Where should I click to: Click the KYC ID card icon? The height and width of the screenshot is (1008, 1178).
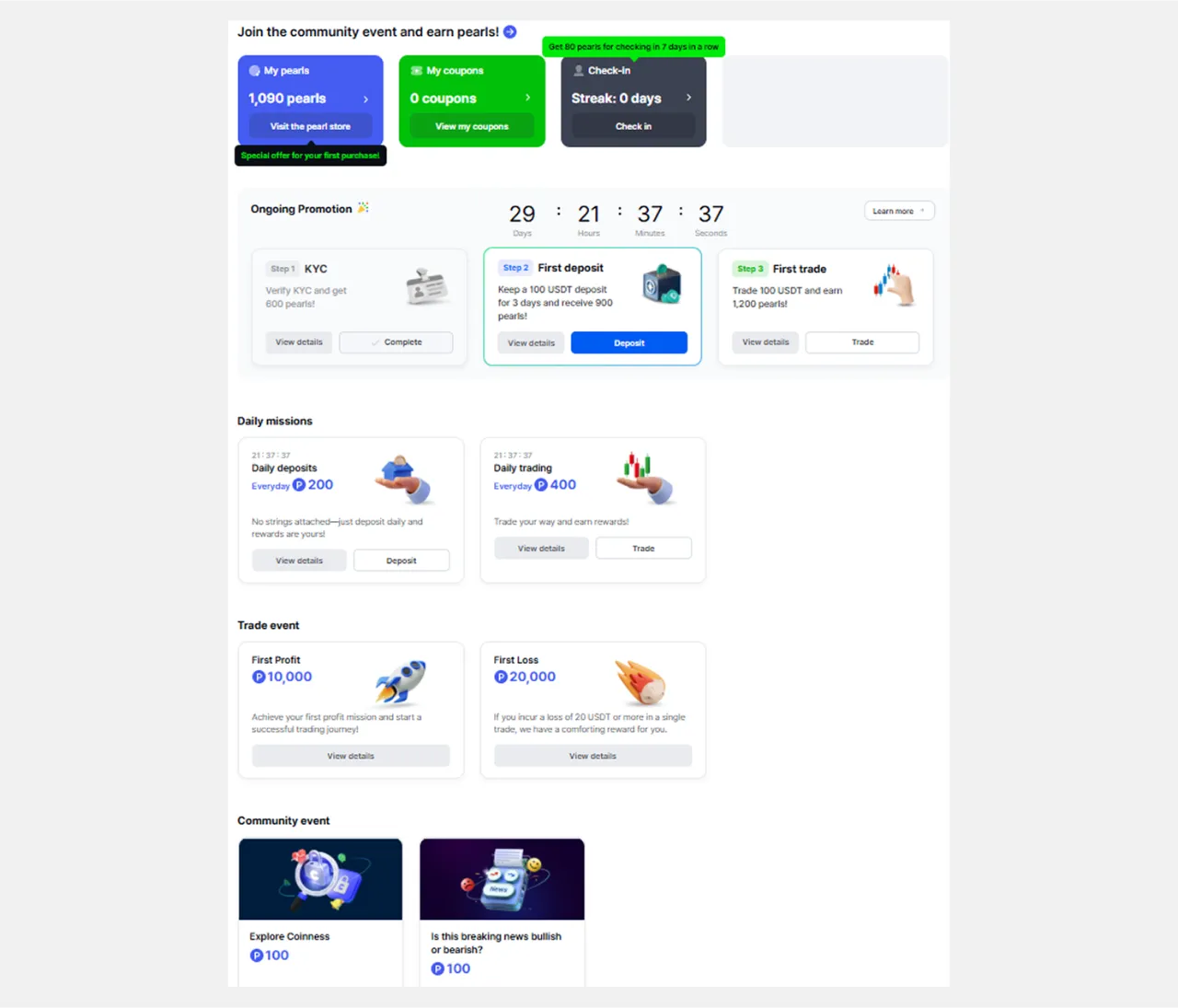426,287
